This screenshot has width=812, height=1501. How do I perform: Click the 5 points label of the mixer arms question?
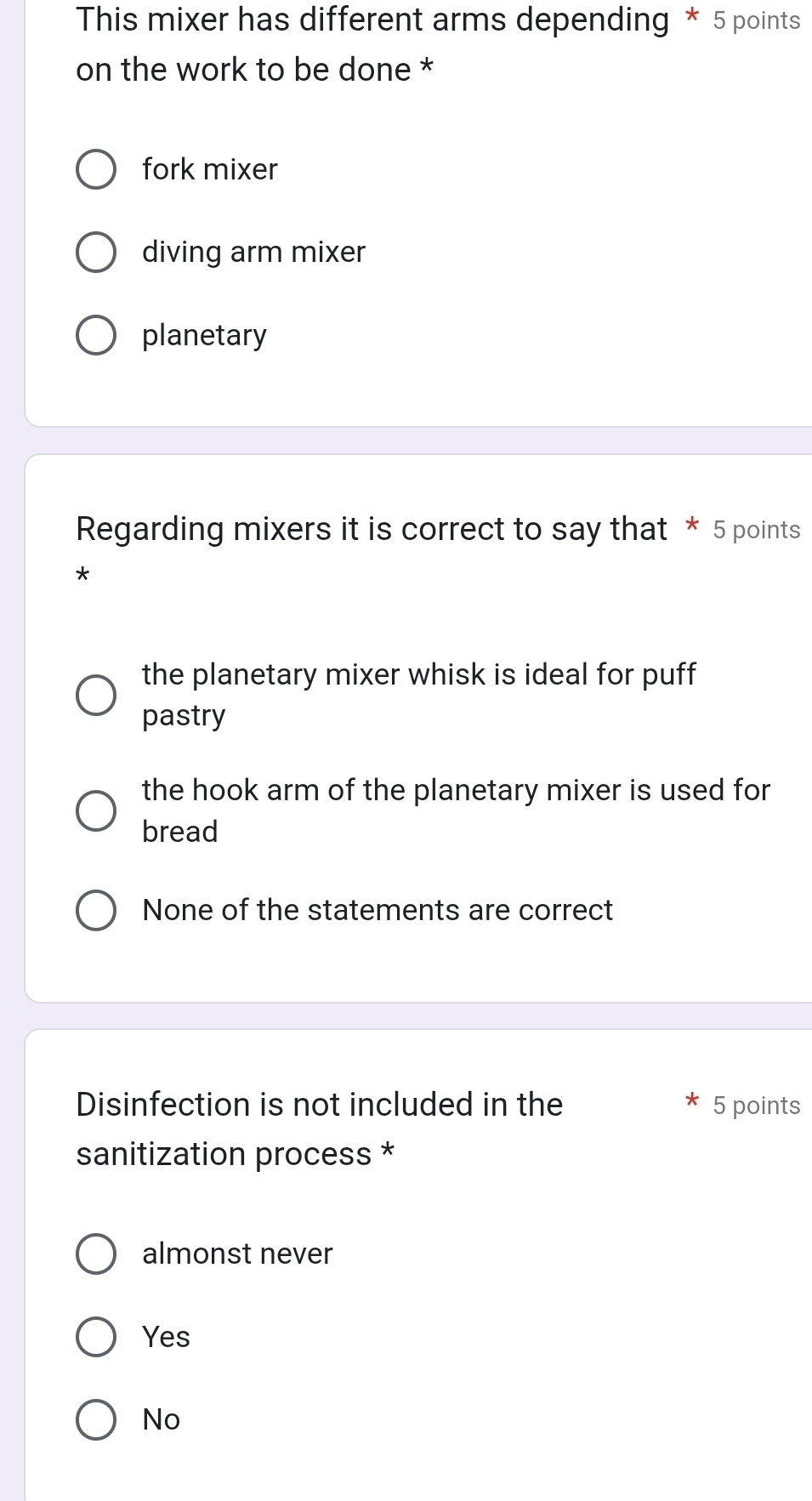click(757, 20)
